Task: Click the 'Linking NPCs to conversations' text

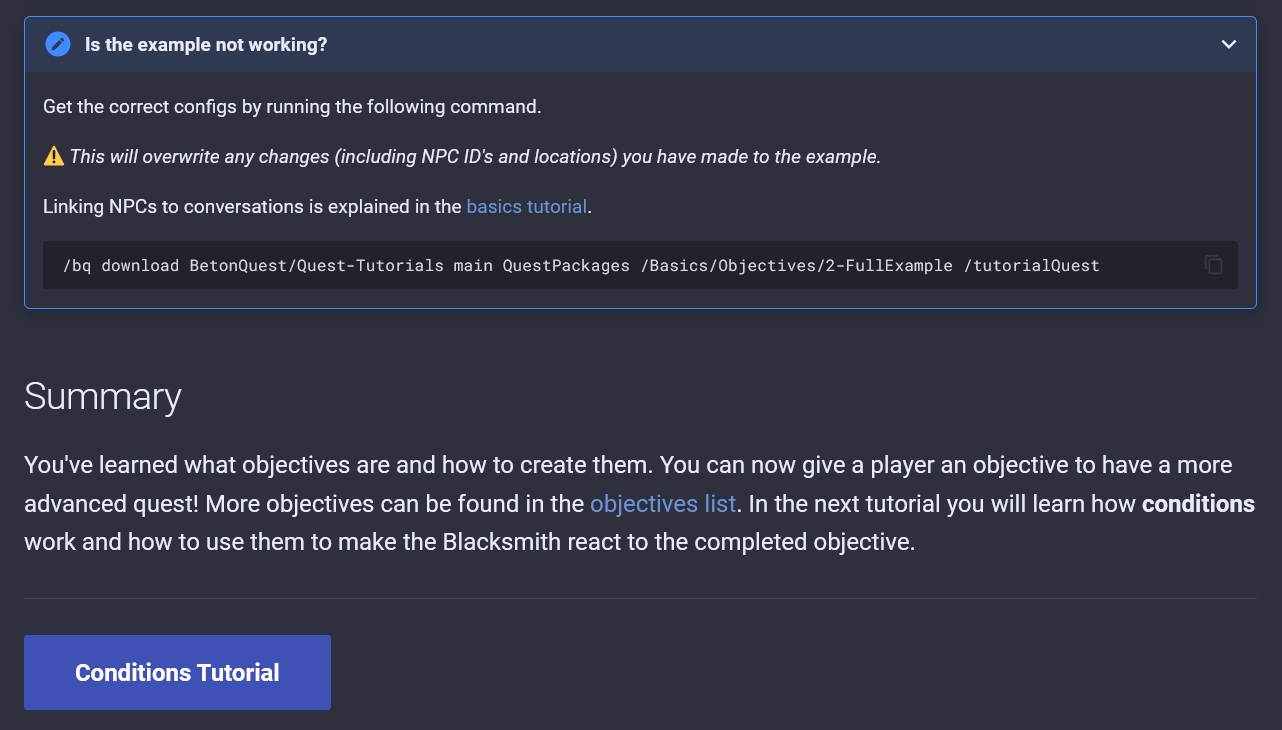Action: pos(253,207)
